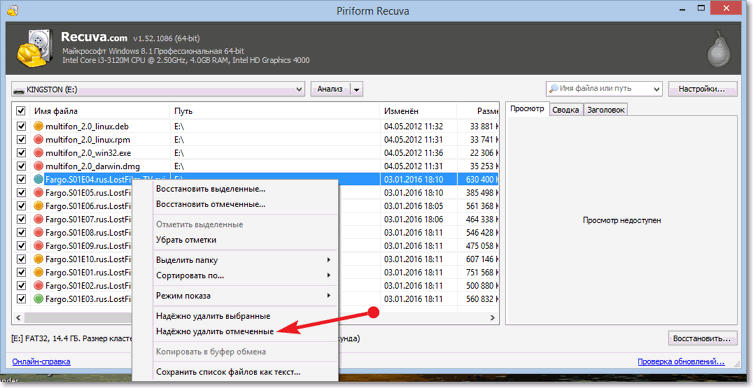Switch to the Сводка tab
This screenshot has width=753, height=388.
[x=565, y=110]
